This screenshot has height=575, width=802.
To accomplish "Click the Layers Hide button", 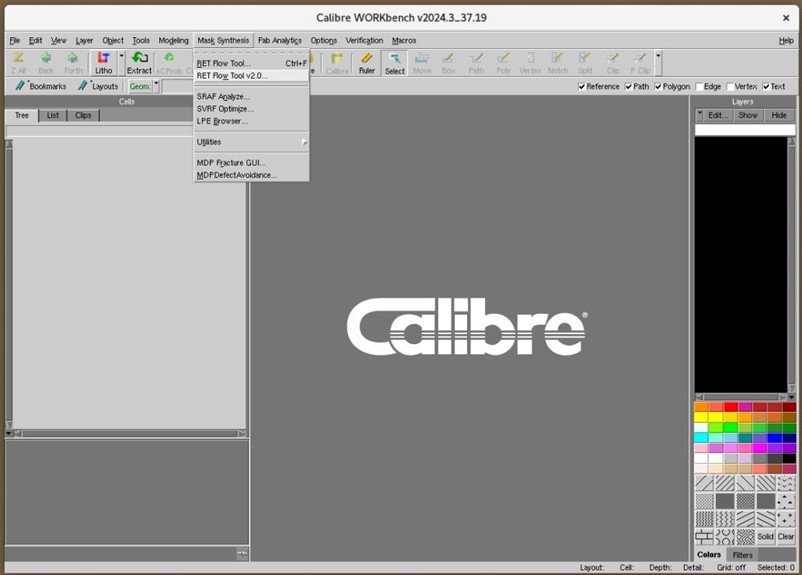I will point(779,115).
